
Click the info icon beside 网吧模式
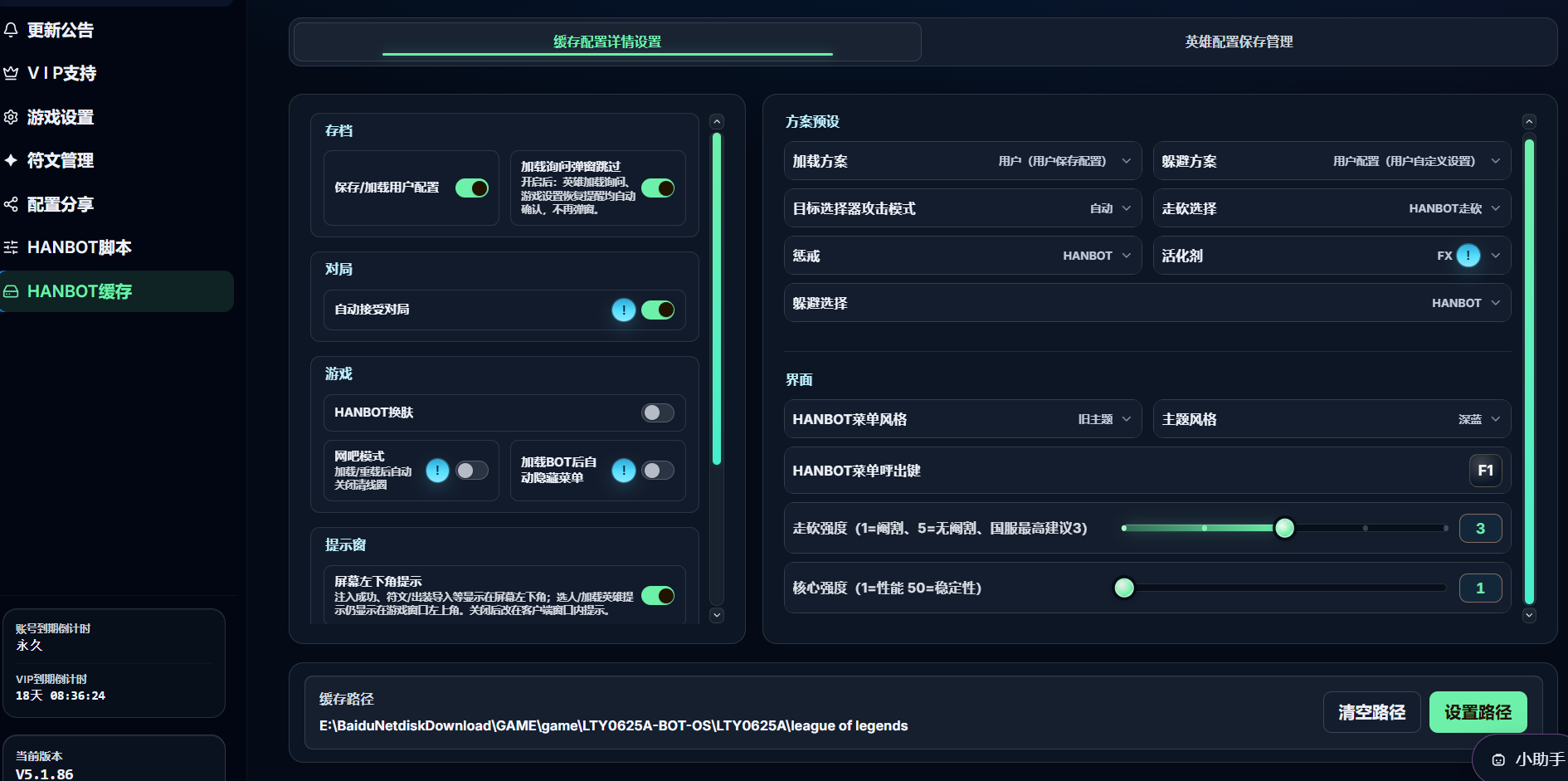[437, 471]
